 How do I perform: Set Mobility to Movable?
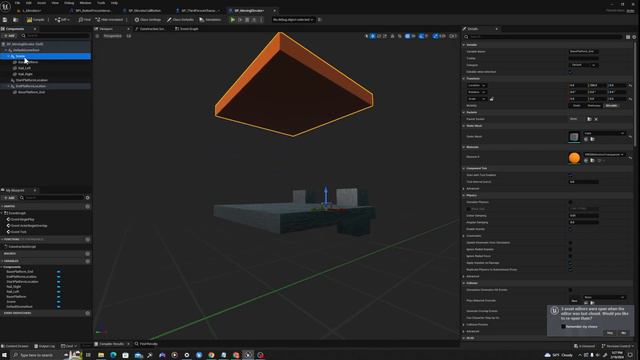point(611,106)
